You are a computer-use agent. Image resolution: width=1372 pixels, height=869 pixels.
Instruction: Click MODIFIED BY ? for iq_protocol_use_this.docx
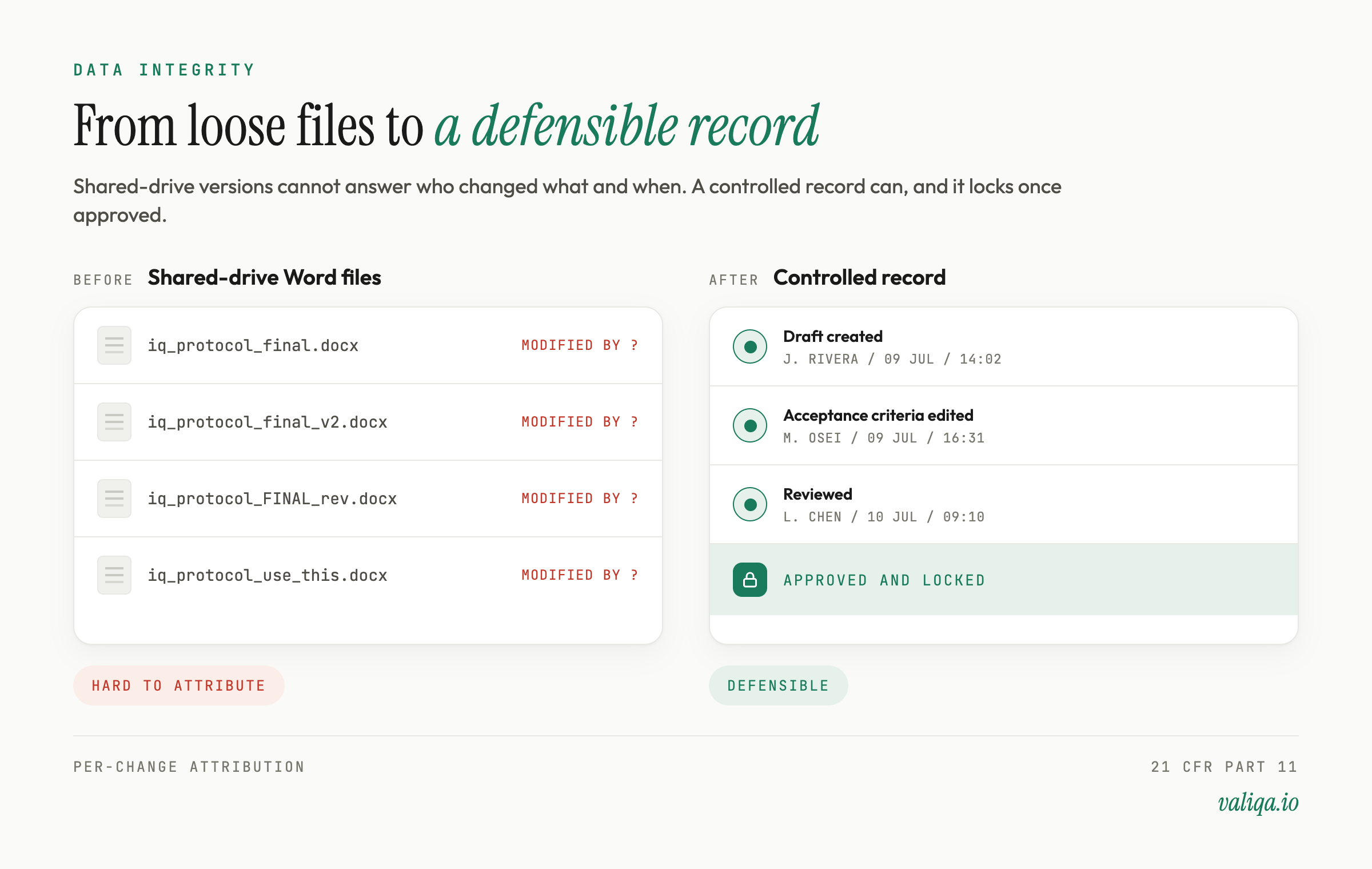click(x=580, y=575)
